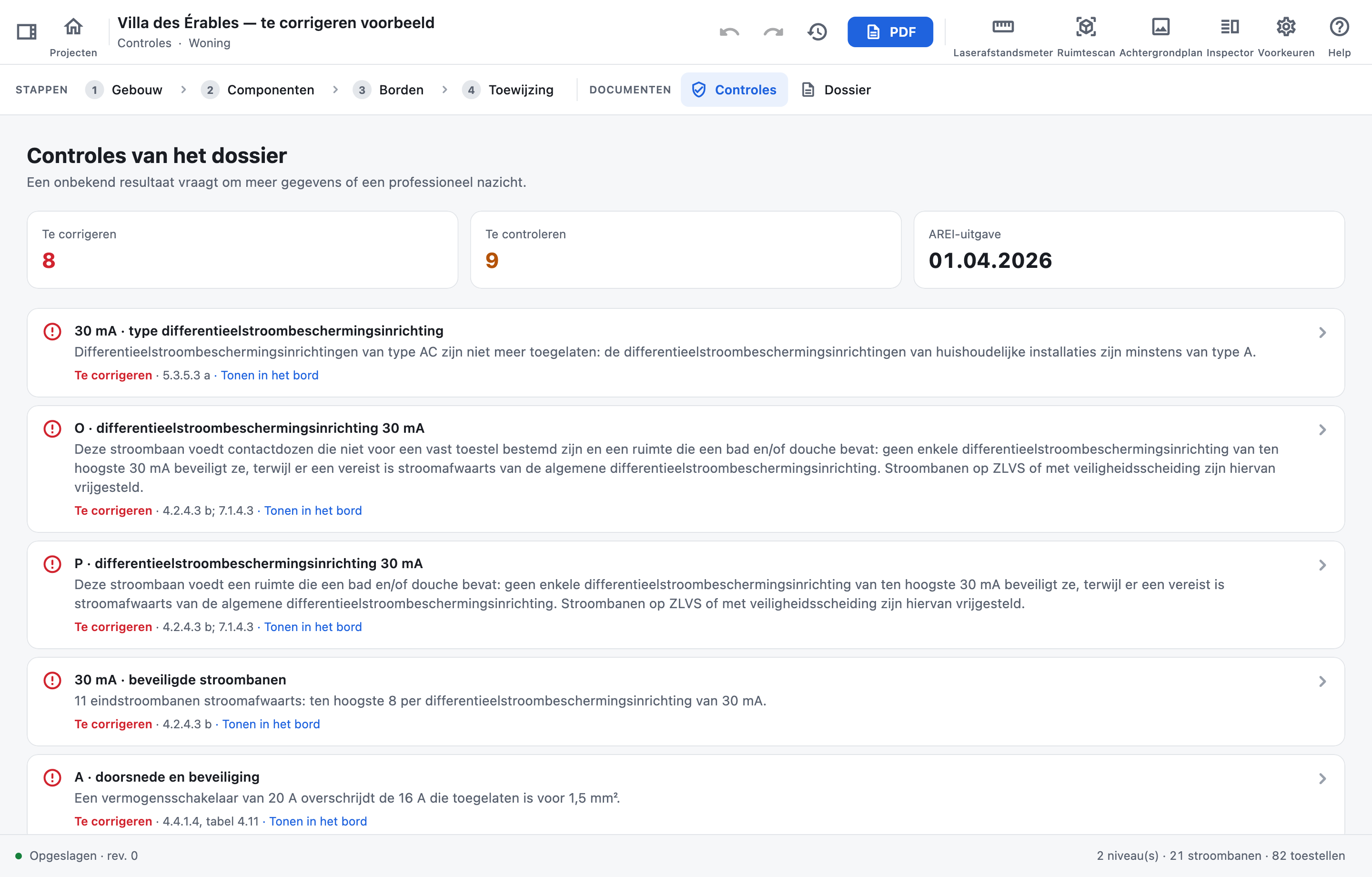Go to step 3 Borden

coord(388,90)
